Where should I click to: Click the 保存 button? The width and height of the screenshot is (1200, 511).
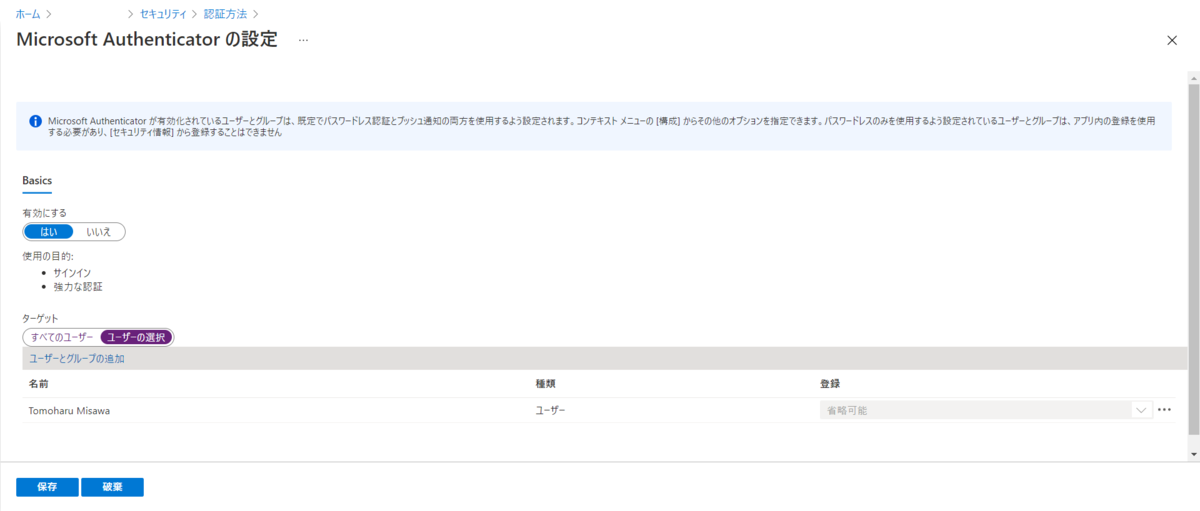(47, 487)
